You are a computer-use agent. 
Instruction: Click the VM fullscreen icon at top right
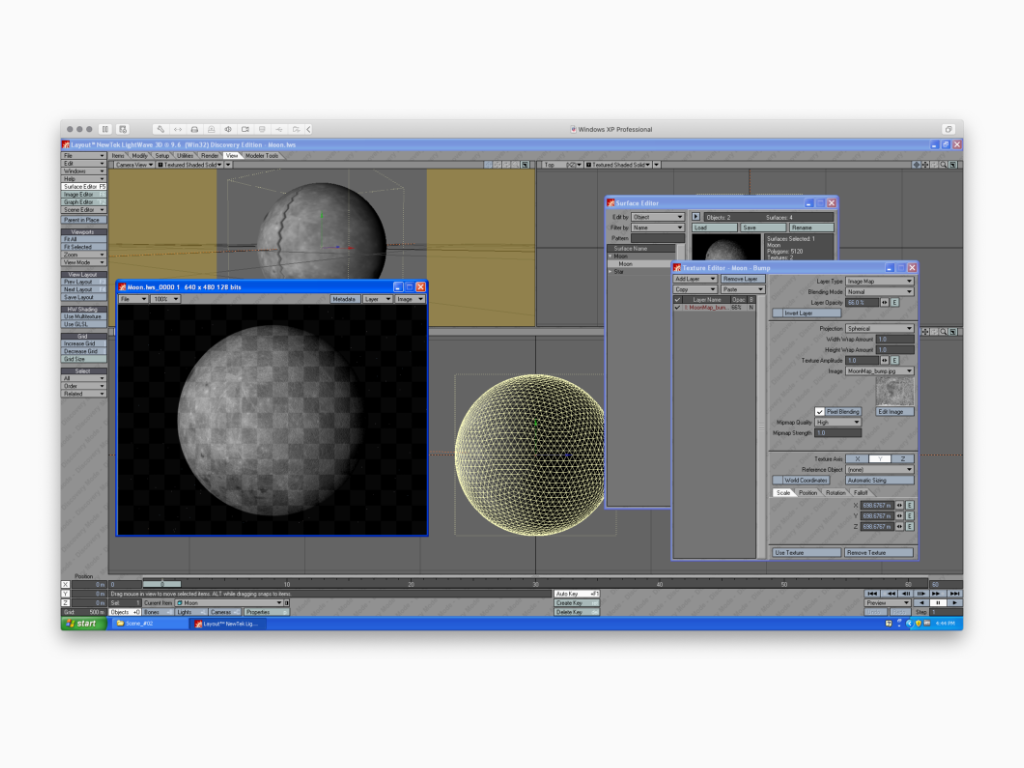click(x=948, y=129)
